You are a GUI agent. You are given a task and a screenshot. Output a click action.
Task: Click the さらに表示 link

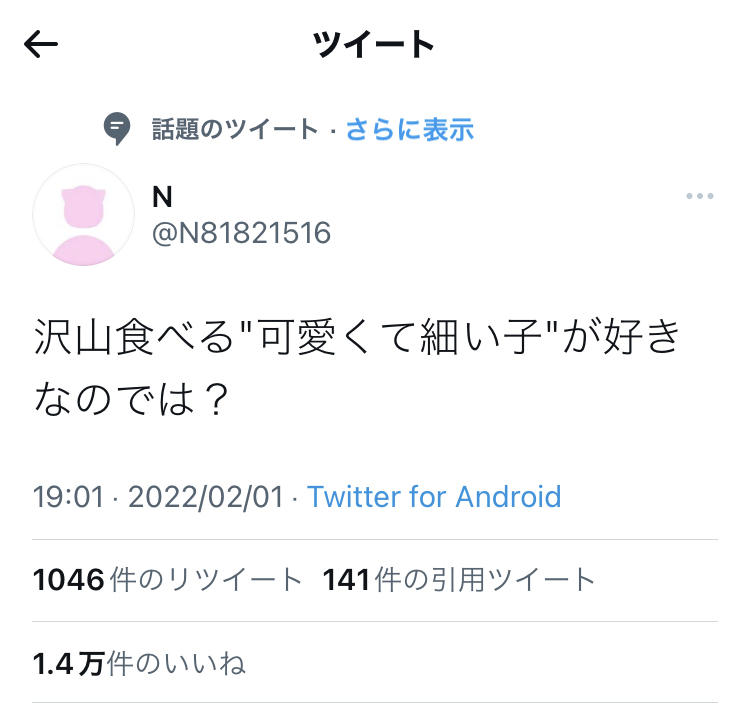click(x=410, y=129)
